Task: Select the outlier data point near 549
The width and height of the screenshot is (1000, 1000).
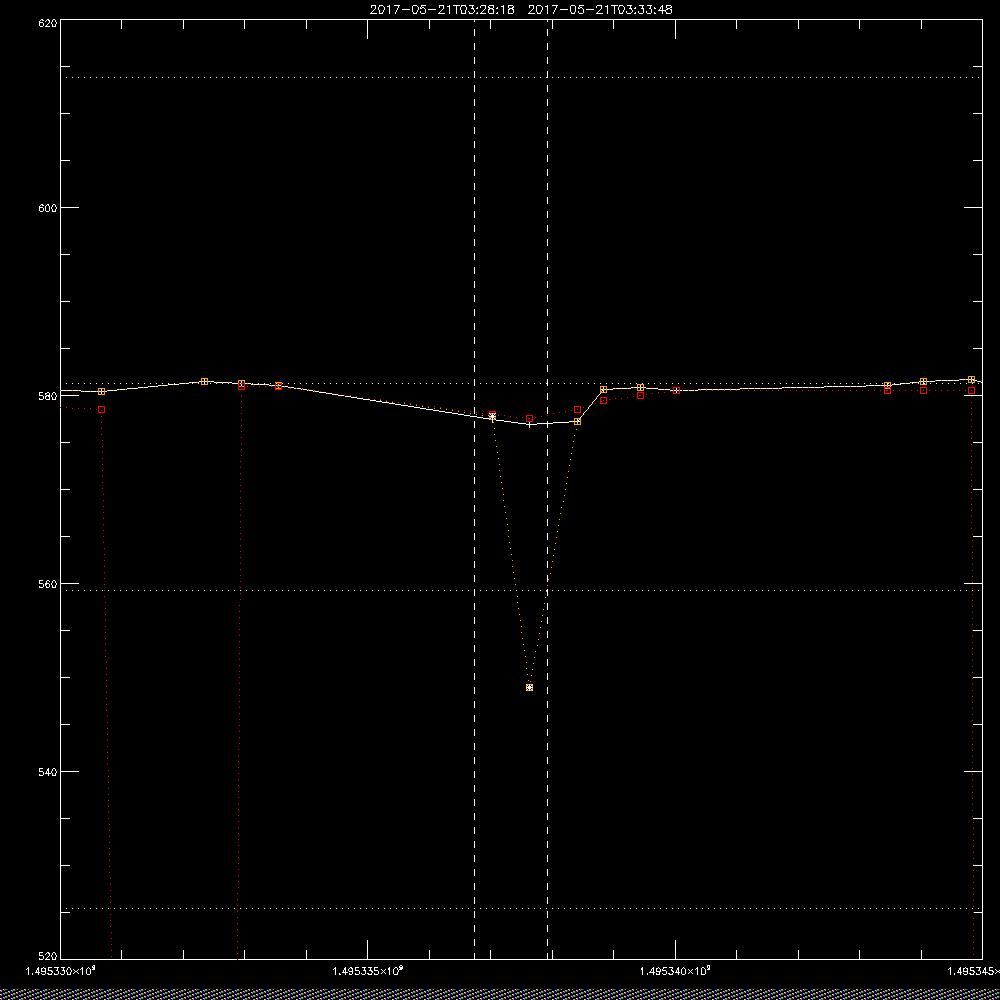Action: [x=529, y=688]
